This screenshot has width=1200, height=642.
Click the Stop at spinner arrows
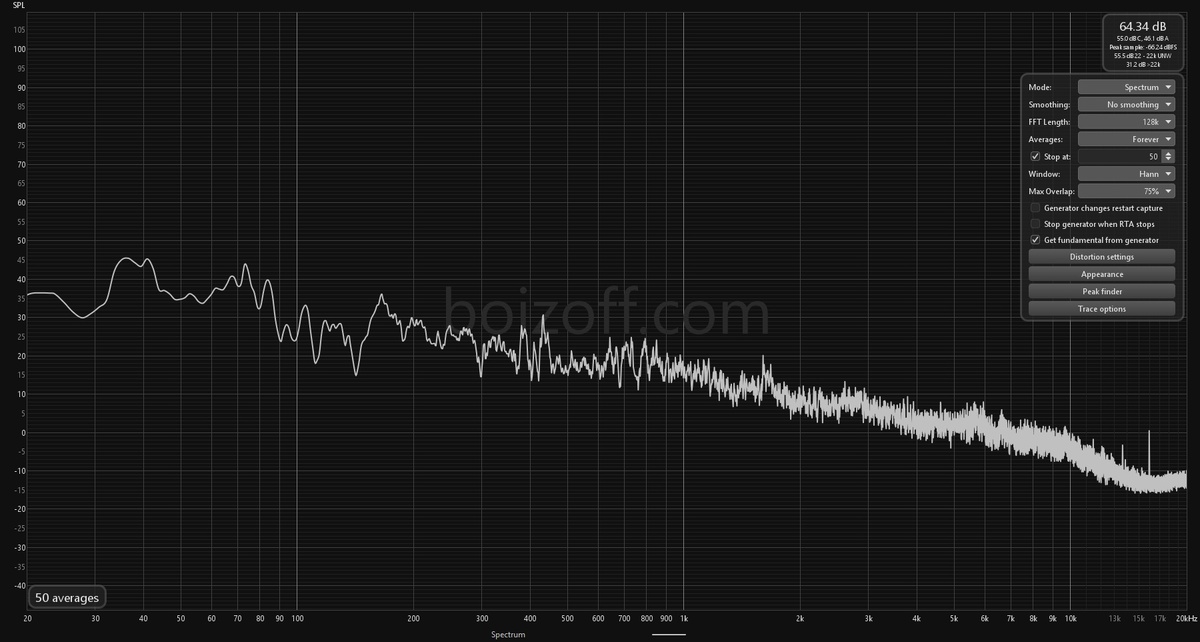[x=1168, y=156]
